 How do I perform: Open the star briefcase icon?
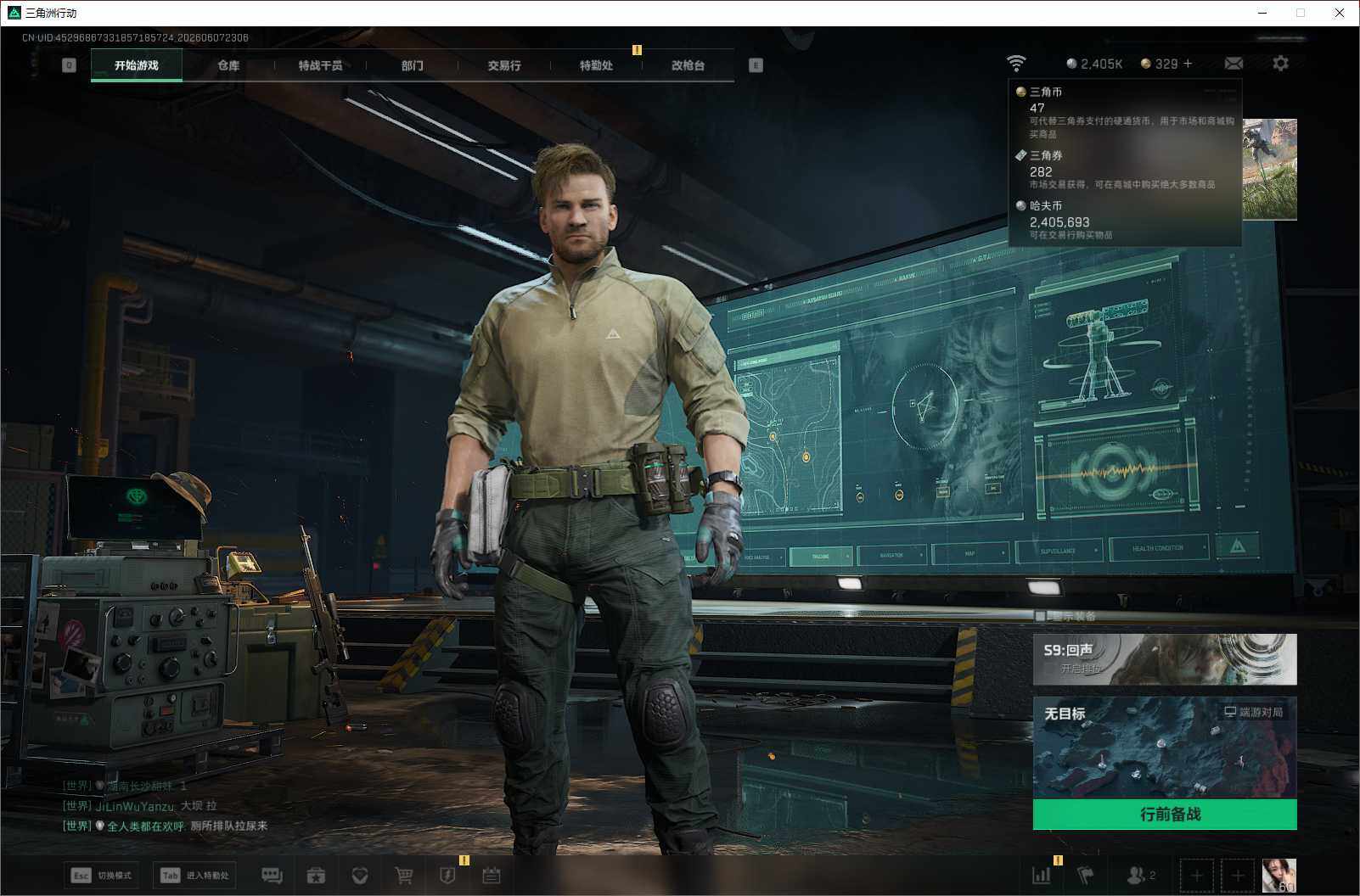click(x=316, y=875)
